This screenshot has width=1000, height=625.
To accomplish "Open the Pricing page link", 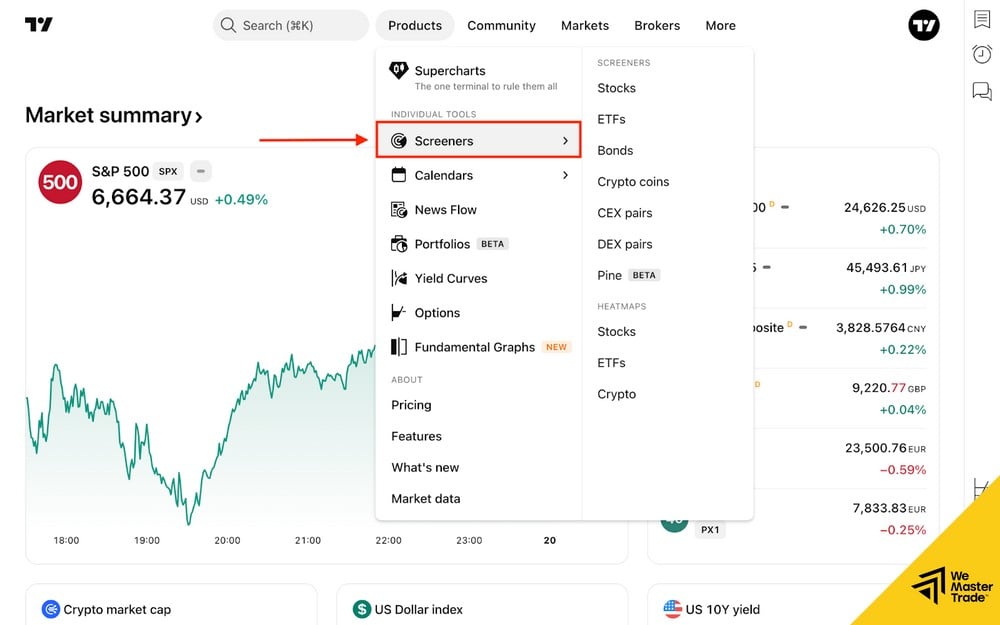I will point(412,405).
